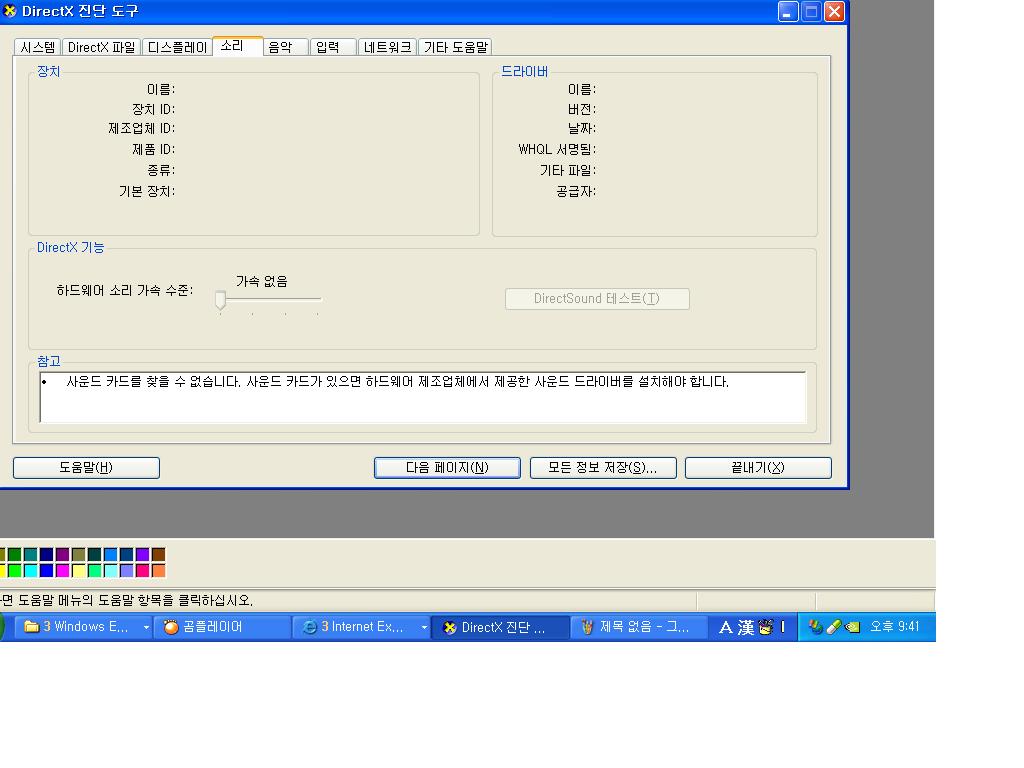1024x768 pixels.
Task: Click the 하드웨어 소리 가속 수준 label
Action: pos(125,290)
